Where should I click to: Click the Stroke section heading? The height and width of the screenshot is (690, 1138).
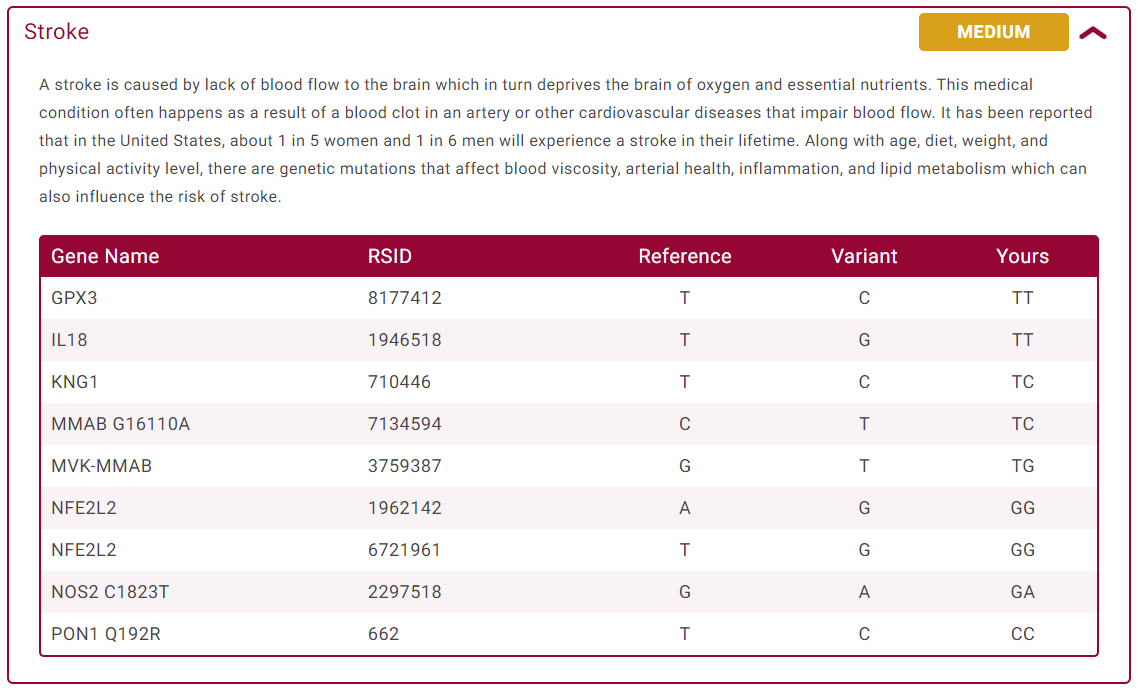pyautogui.click(x=57, y=31)
